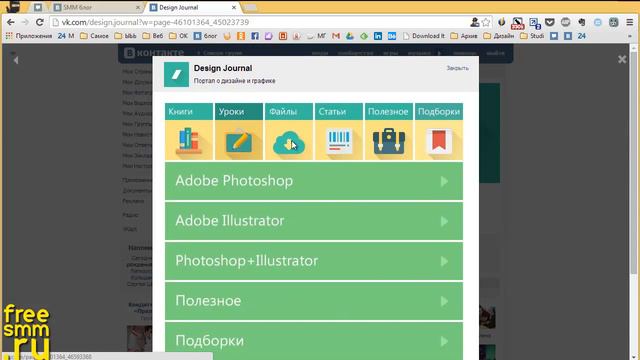Image resolution: width=640 pixels, height=360 pixels.
Task: Click the previous arrow beside the overlay
Action: (x=16, y=60)
